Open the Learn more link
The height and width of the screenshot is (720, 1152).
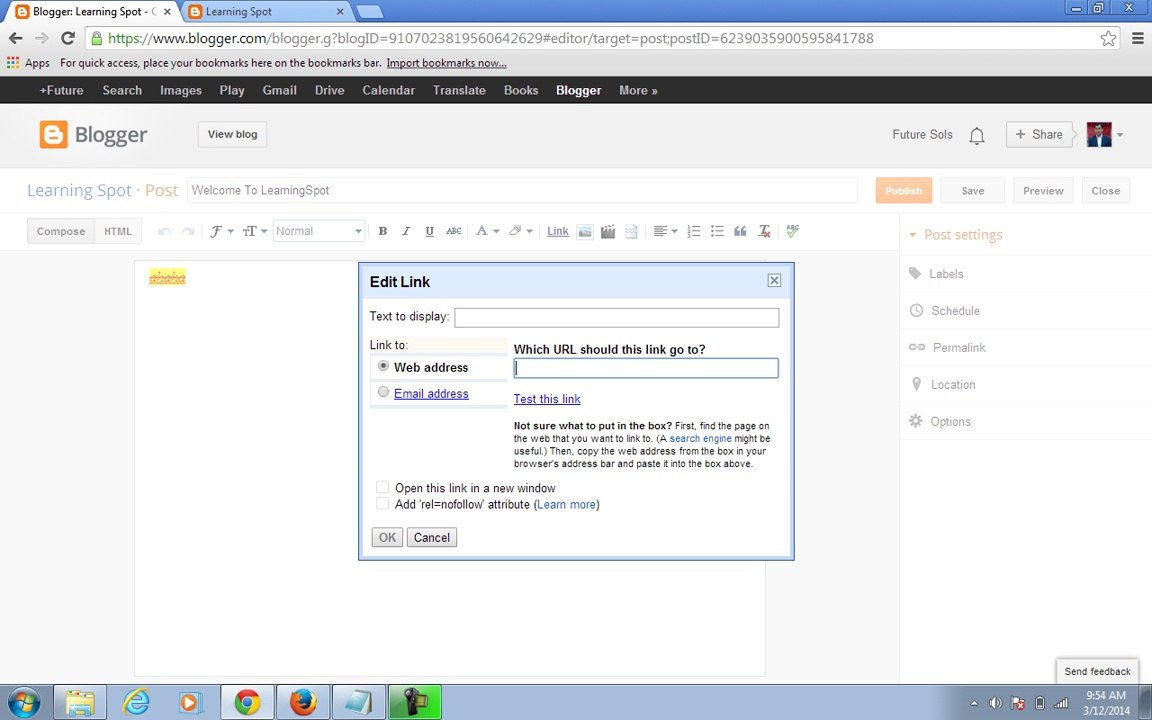pos(566,505)
